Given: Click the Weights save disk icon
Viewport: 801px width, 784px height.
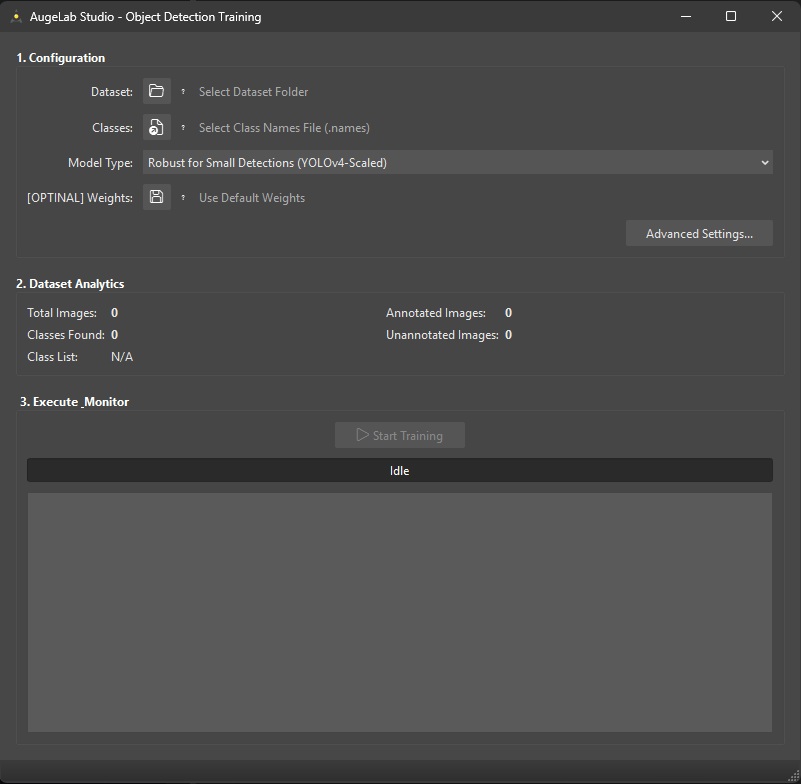Looking at the screenshot, I should (156, 197).
